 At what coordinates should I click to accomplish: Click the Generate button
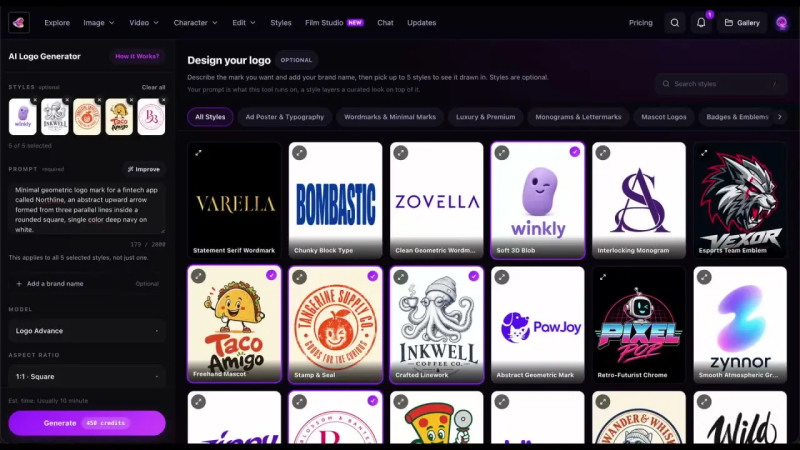point(87,423)
